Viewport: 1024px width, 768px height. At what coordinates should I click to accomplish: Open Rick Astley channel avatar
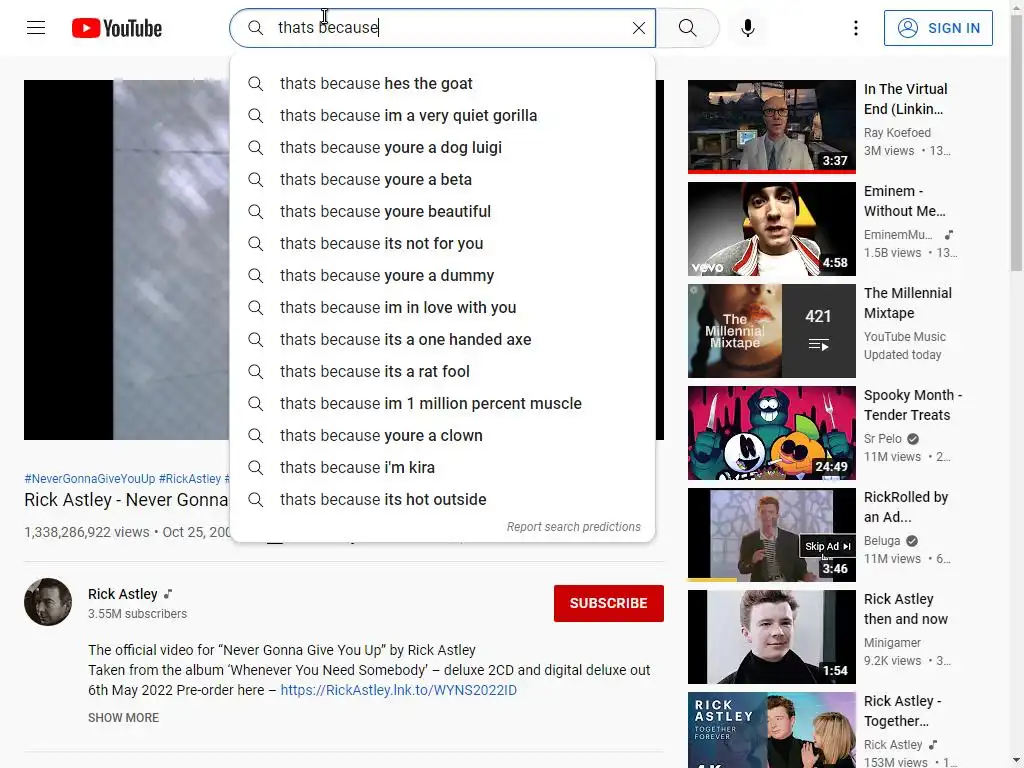48,601
